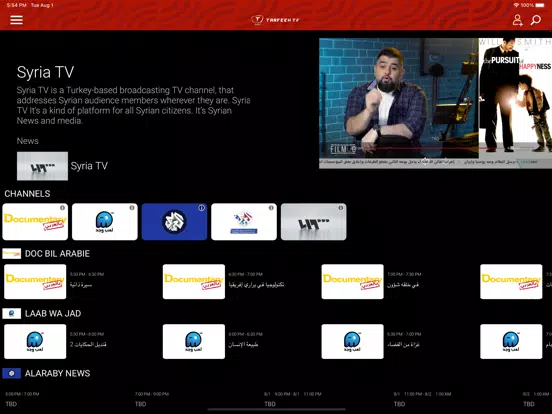This screenshot has width=552, height=414.
Task: Select Alaraby News TBD slot 11:00 PM - 1:00 AM
Action: click(x=422, y=399)
